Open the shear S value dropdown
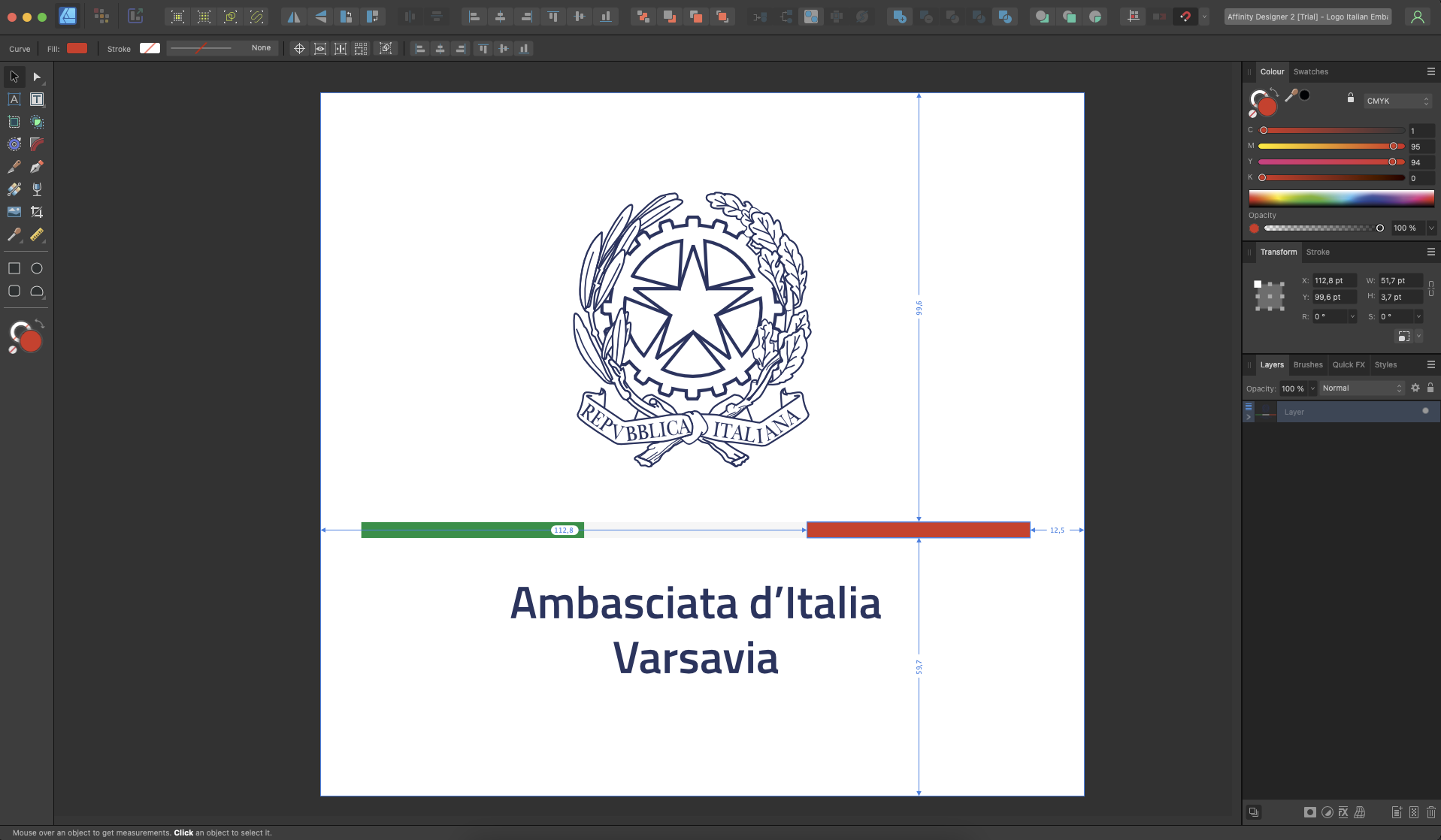Image resolution: width=1441 pixels, height=840 pixels. click(1418, 316)
